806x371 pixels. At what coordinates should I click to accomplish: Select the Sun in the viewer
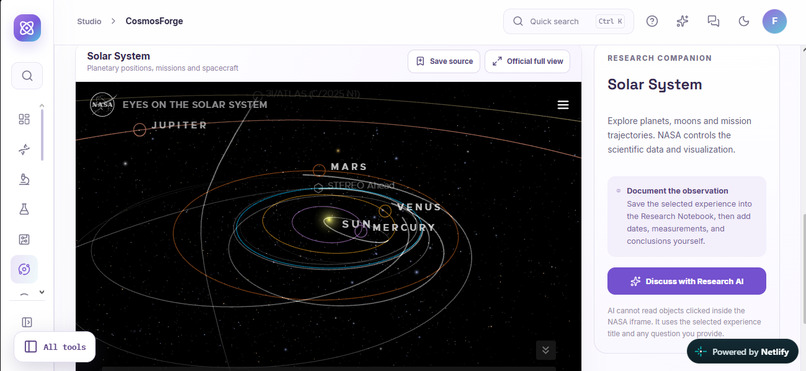[329, 220]
